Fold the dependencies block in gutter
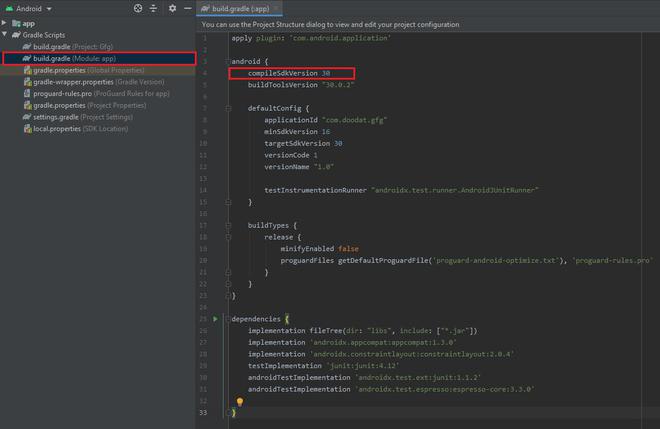Image resolution: width=660 pixels, height=429 pixels. [228, 320]
